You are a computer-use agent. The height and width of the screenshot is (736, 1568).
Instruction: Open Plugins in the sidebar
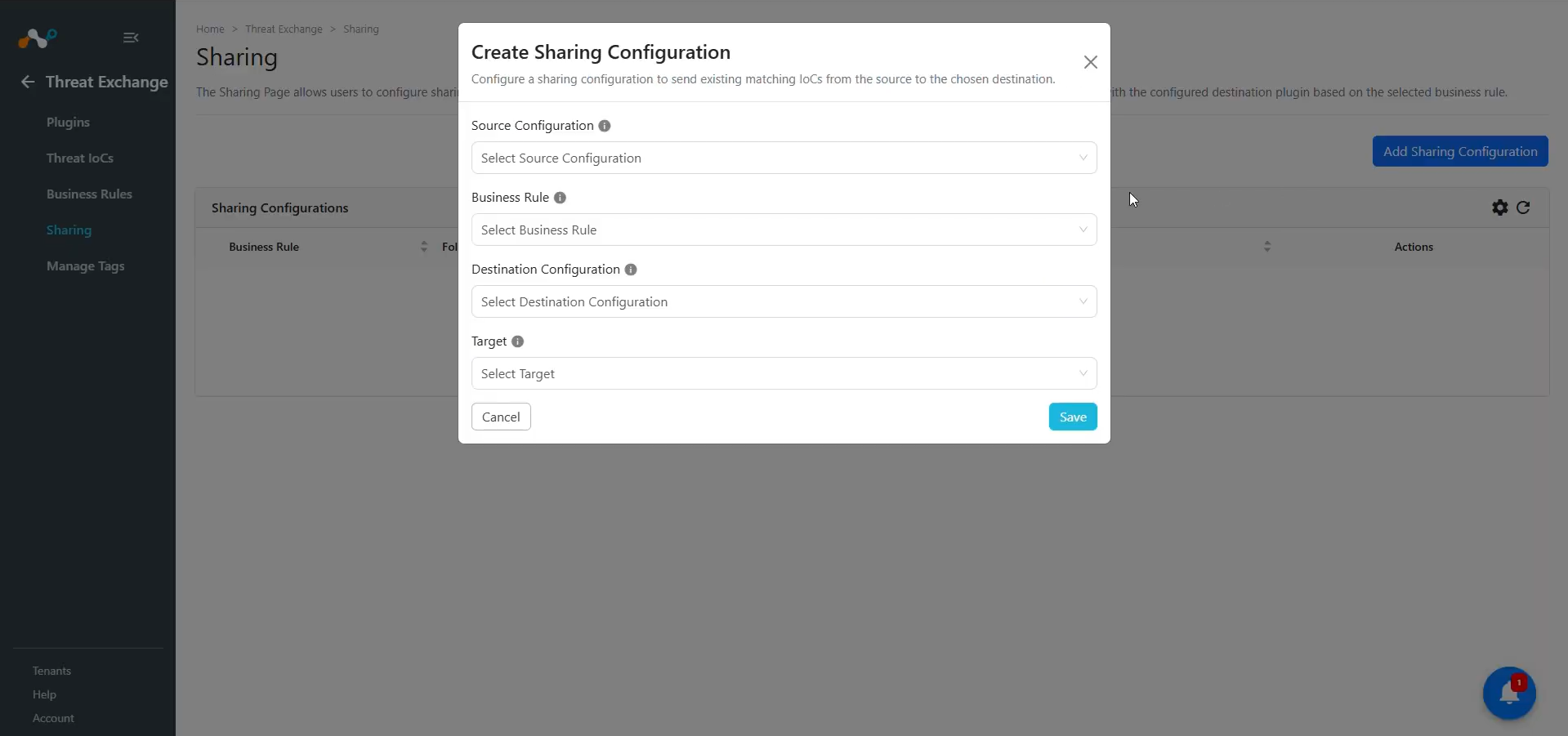(x=68, y=123)
